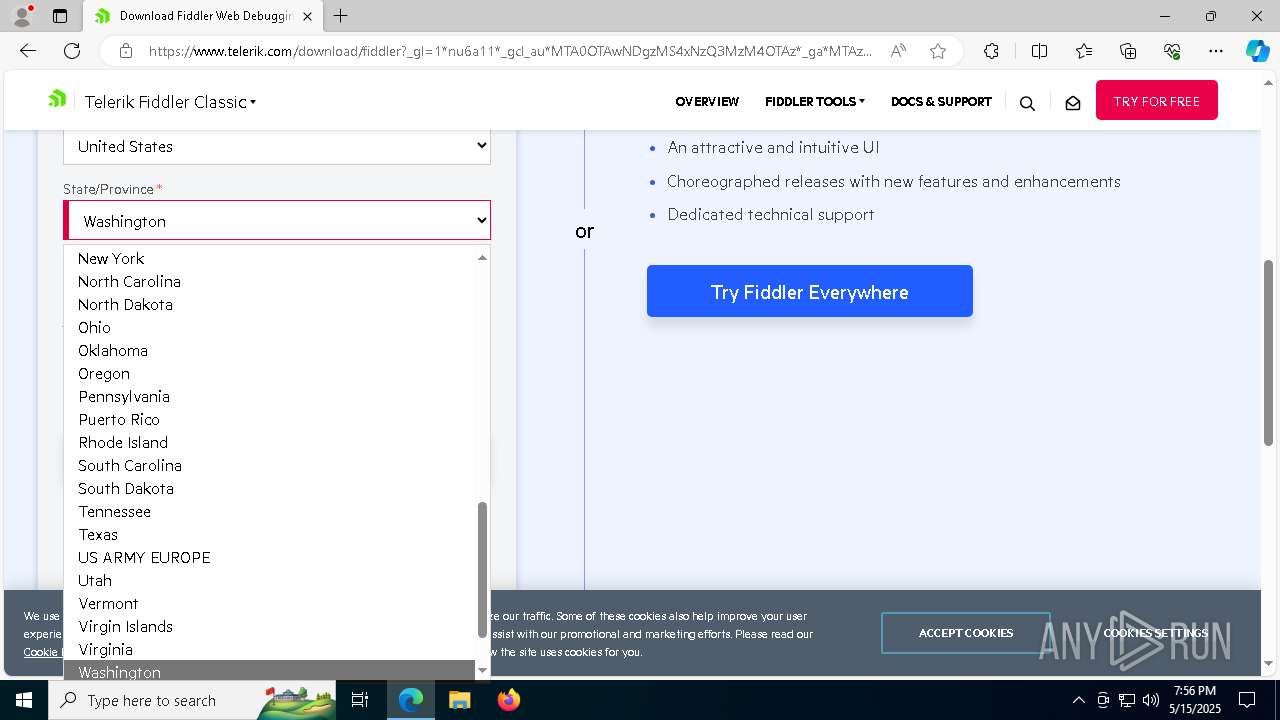The image size is (1280, 720).
Task: Open Browser essentials heart icon
Action: [1172, 51]
